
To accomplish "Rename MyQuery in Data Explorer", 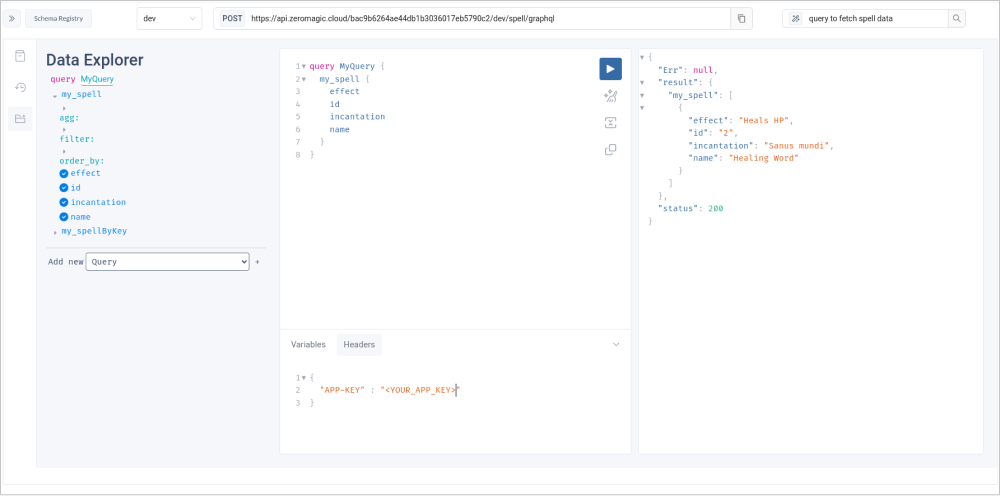I will pos(97,80).
